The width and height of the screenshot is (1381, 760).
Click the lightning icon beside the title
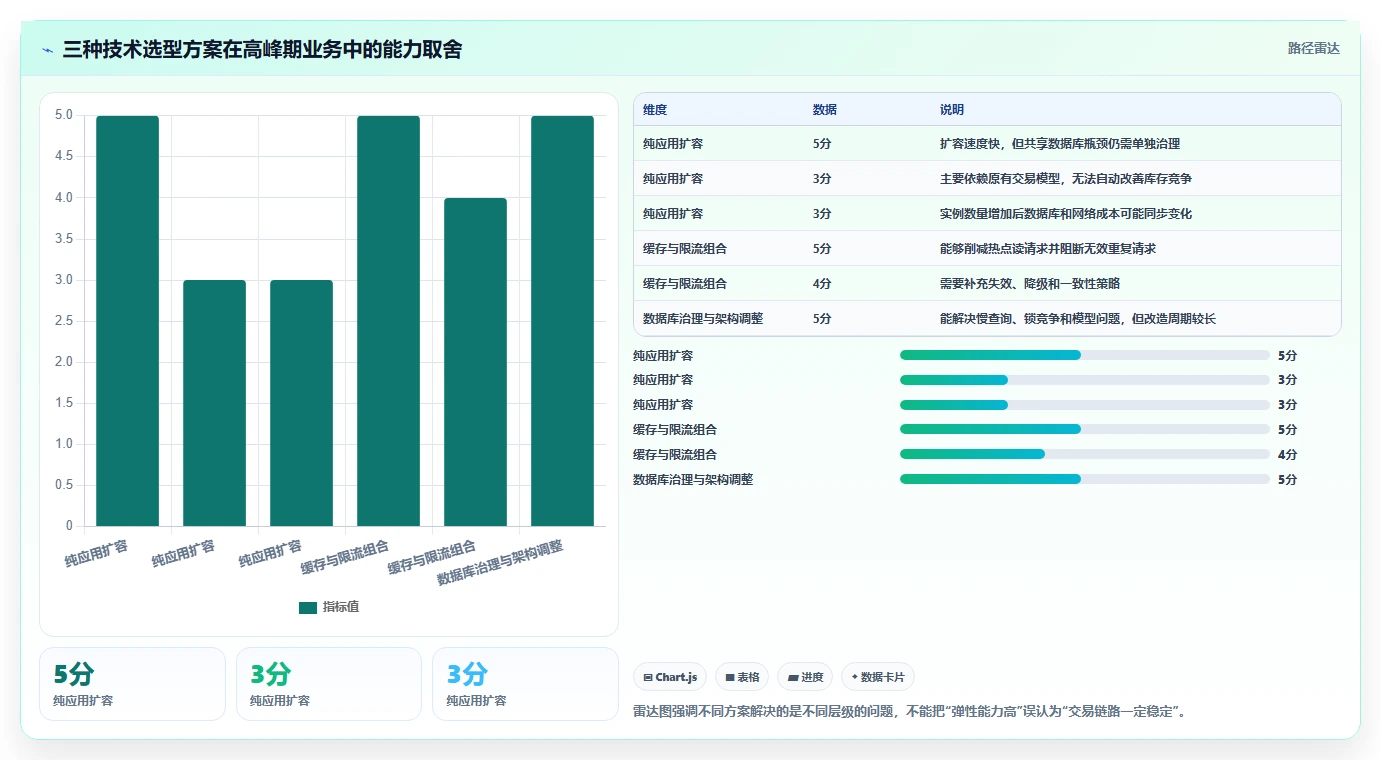tap(48, 50)
